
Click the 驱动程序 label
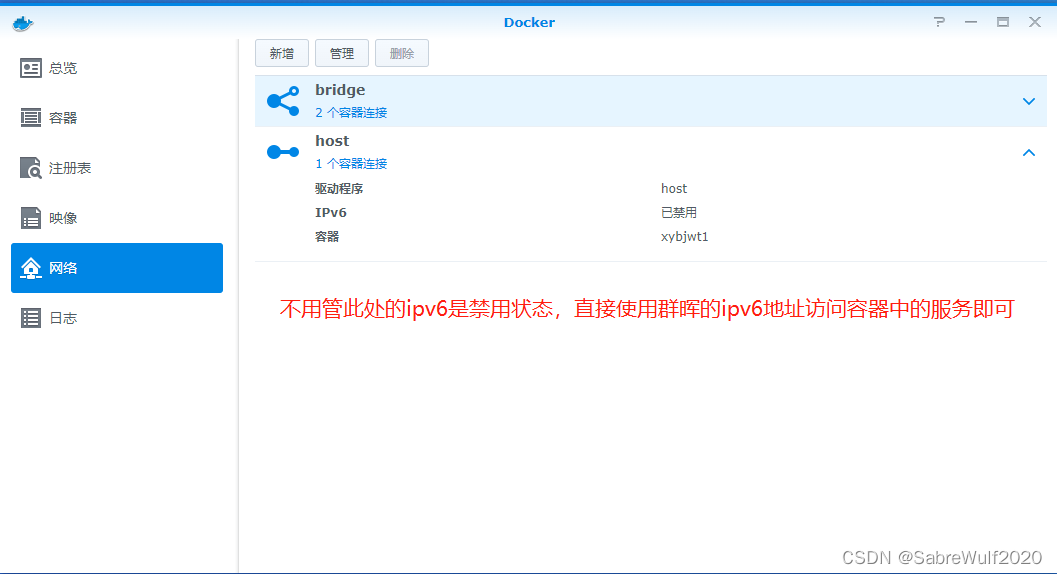click(339, 189)
